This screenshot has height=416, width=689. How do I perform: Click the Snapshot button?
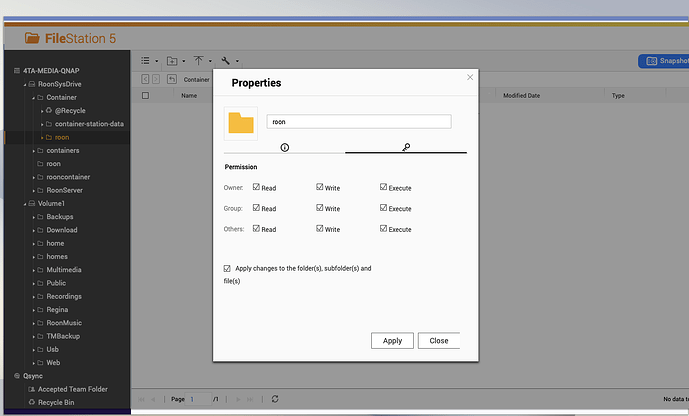[x=664, y=61]
